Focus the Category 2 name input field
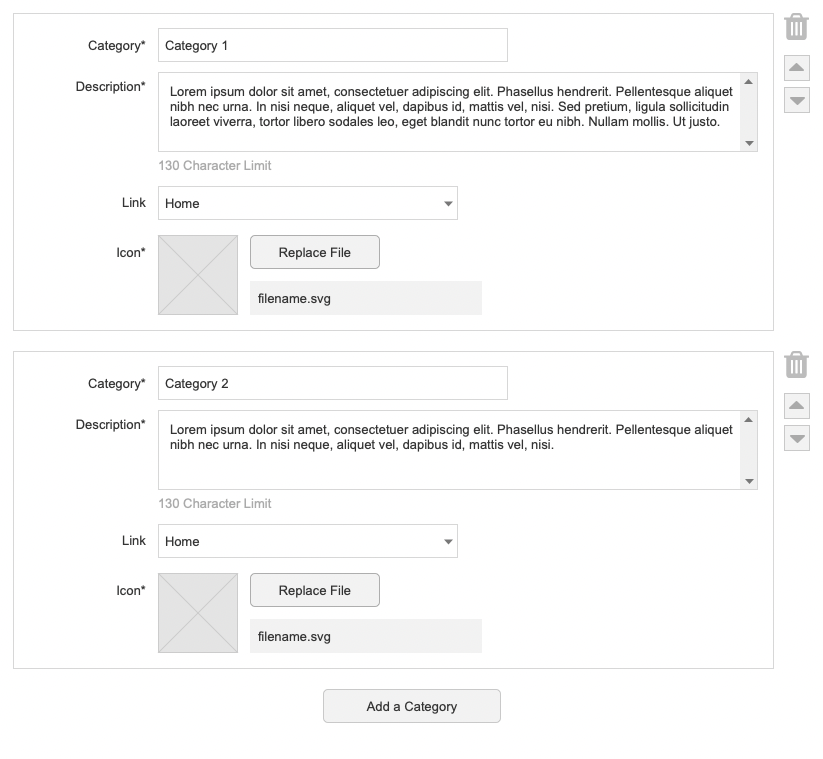This screenshot has height=759, width=823. pos(332,383)
